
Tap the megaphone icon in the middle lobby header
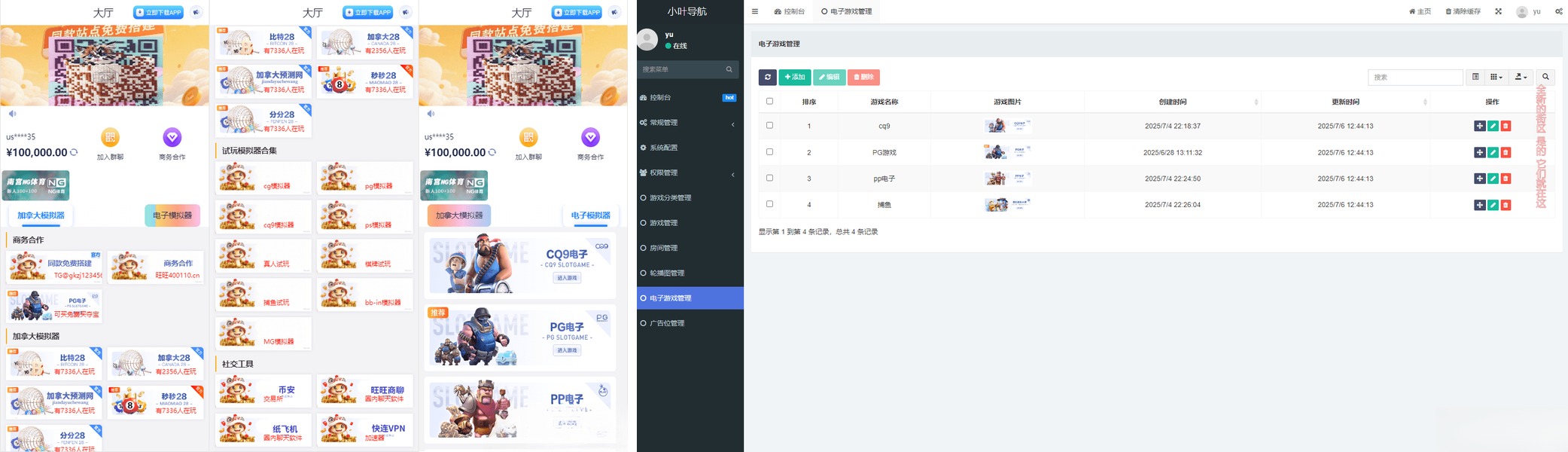pos(406,12)
